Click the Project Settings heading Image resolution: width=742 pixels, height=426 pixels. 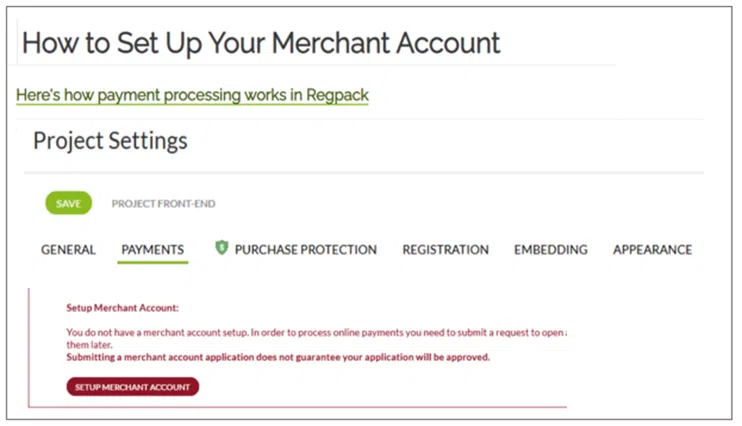click(x=110, y=141)
